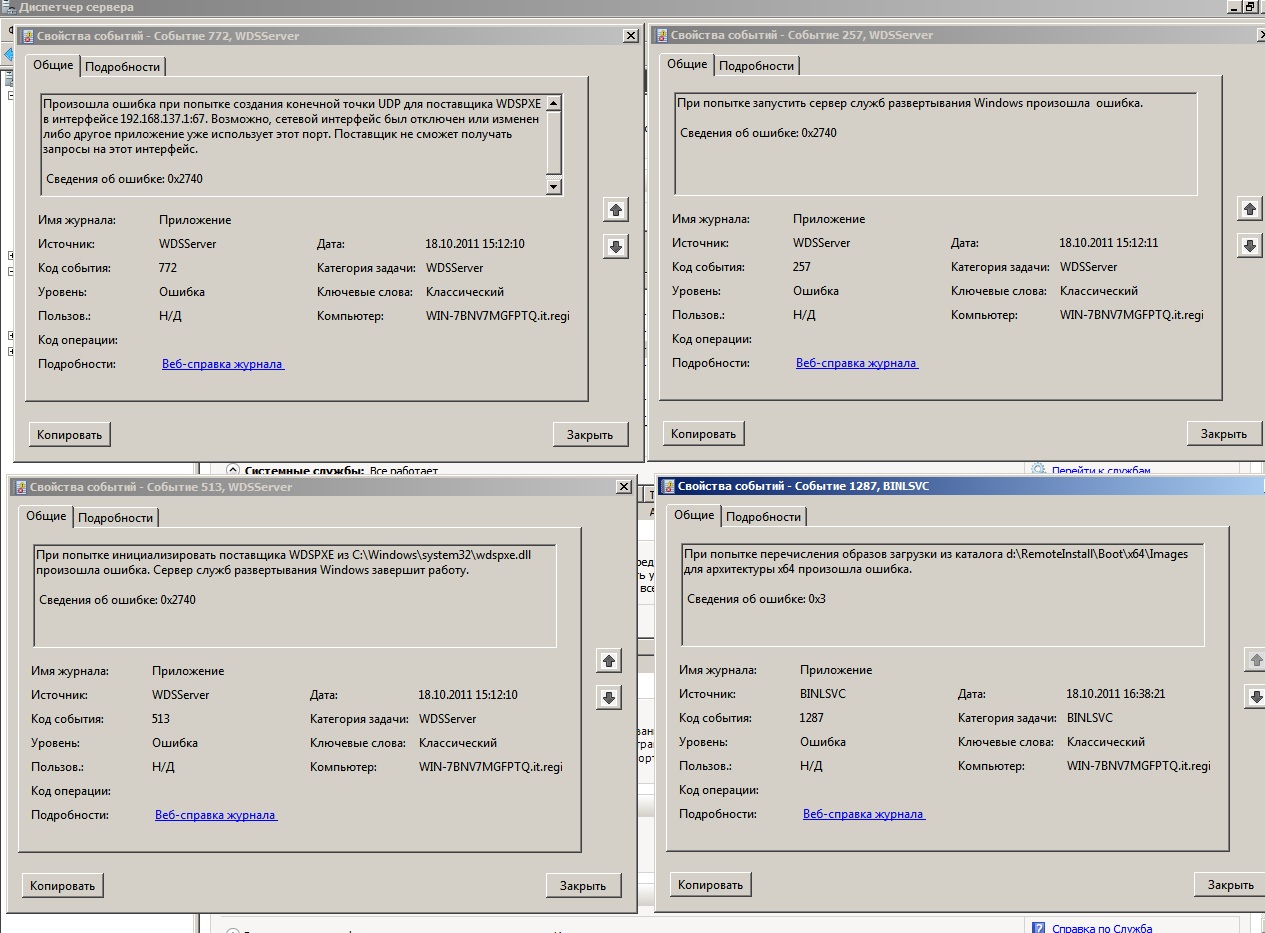Select Общие tab in Event 513 dialog
1265x933 pixels.
[46, 516]
